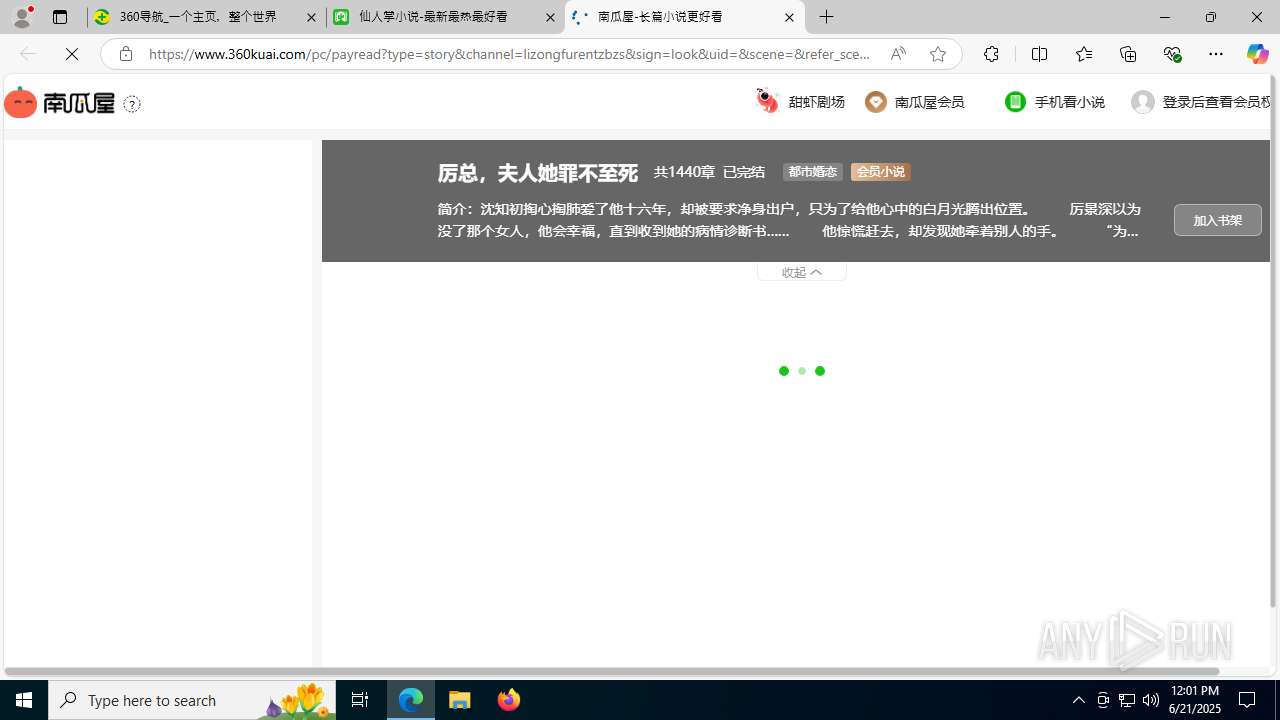Screen dimensions: 1280x720
Task: Click the 南瓜屋 logo
Action: click(60, 103)
